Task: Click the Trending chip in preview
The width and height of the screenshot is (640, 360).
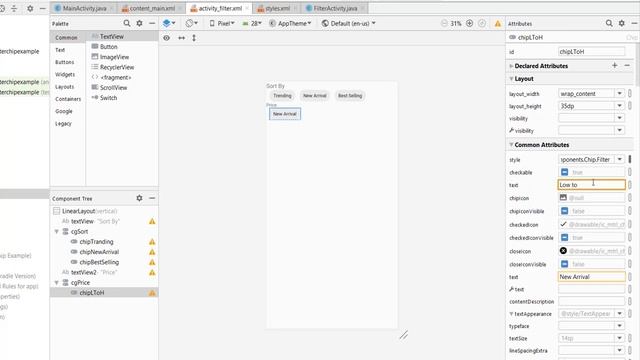Action: (282, 96)
